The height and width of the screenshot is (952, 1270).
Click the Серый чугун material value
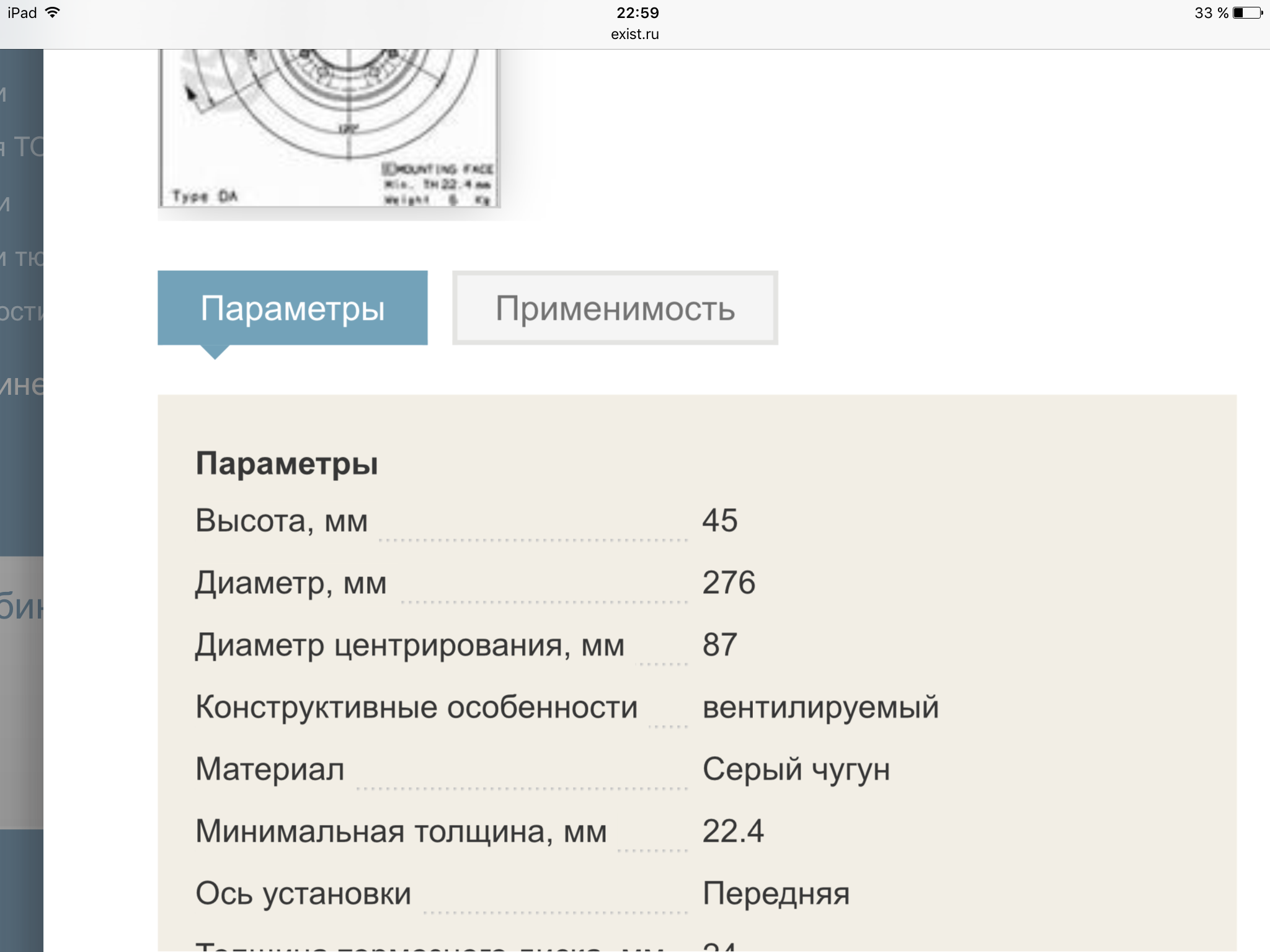coord(796,769)
